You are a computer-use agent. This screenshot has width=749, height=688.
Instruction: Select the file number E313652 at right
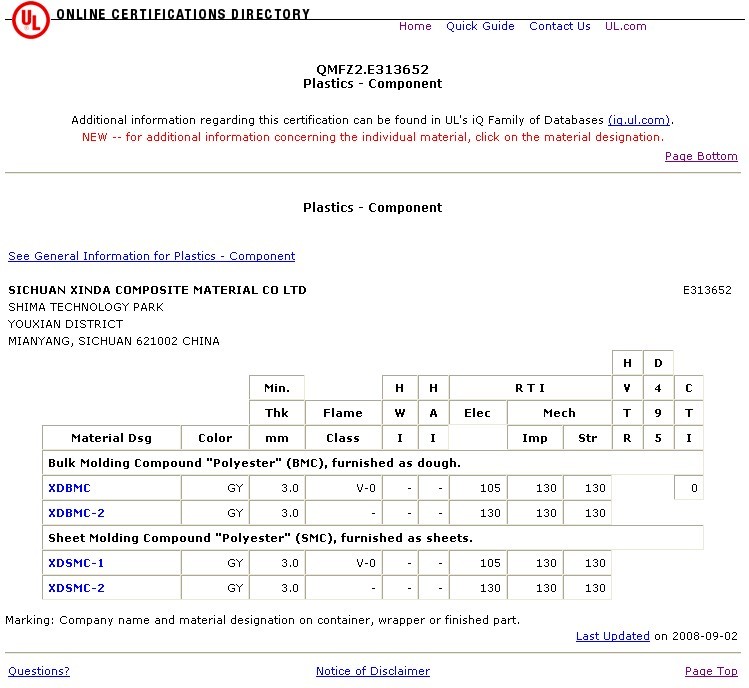(x=707, y=290)
